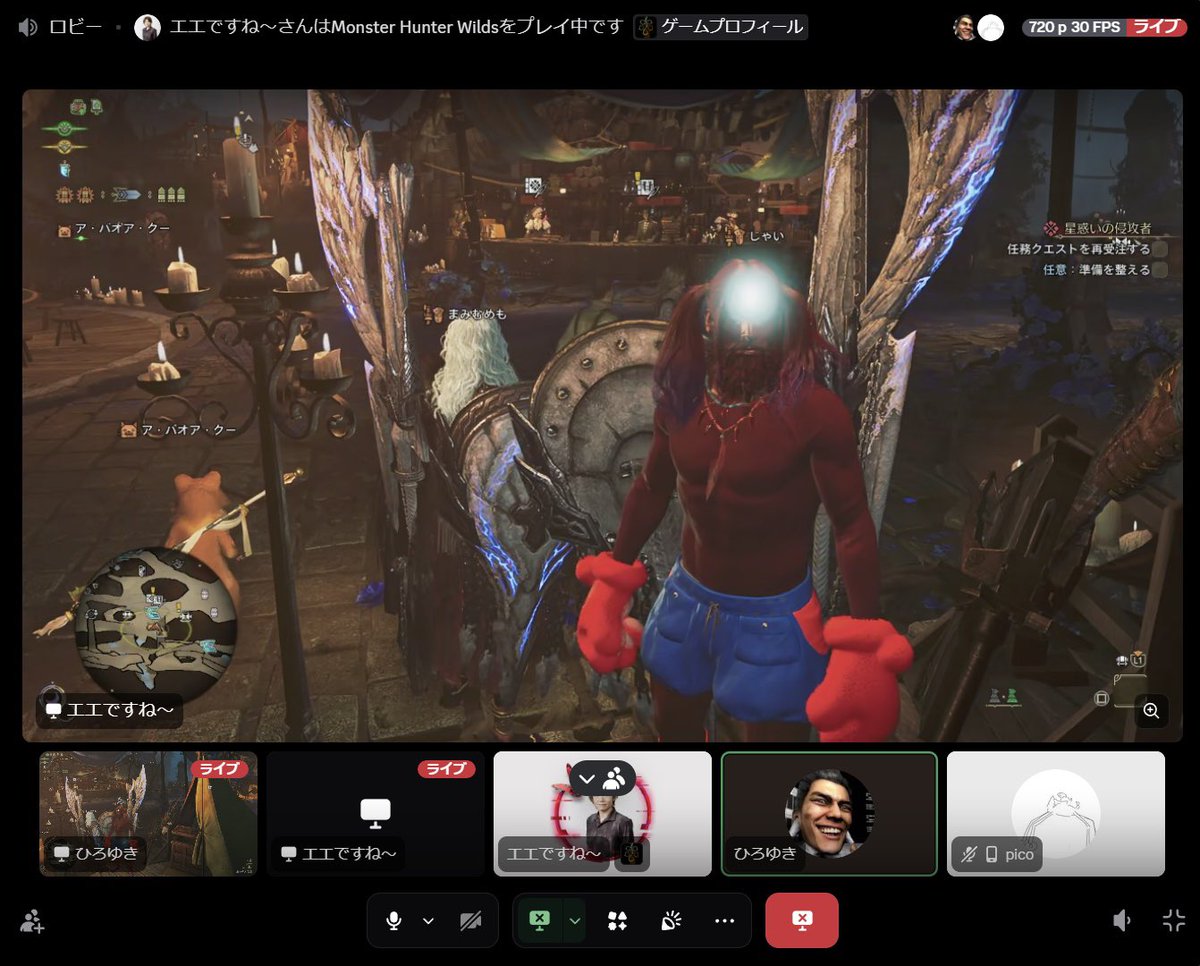The image size is (1200, 966).
Task: Click the ひろゆき name label on the stream thumbnail
Action: tap(98, 853)
